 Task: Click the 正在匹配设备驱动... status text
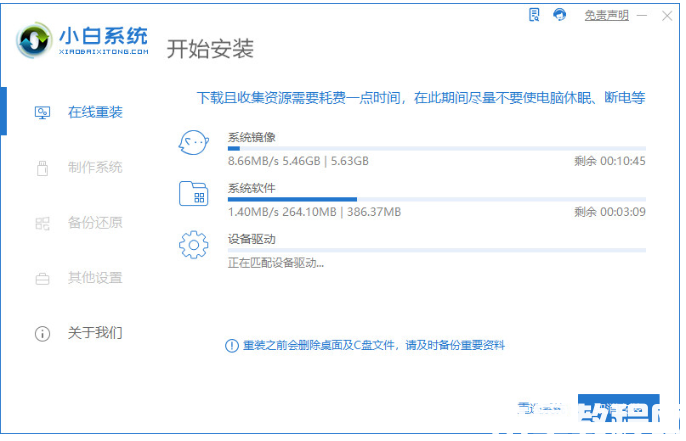click(276, 263)
